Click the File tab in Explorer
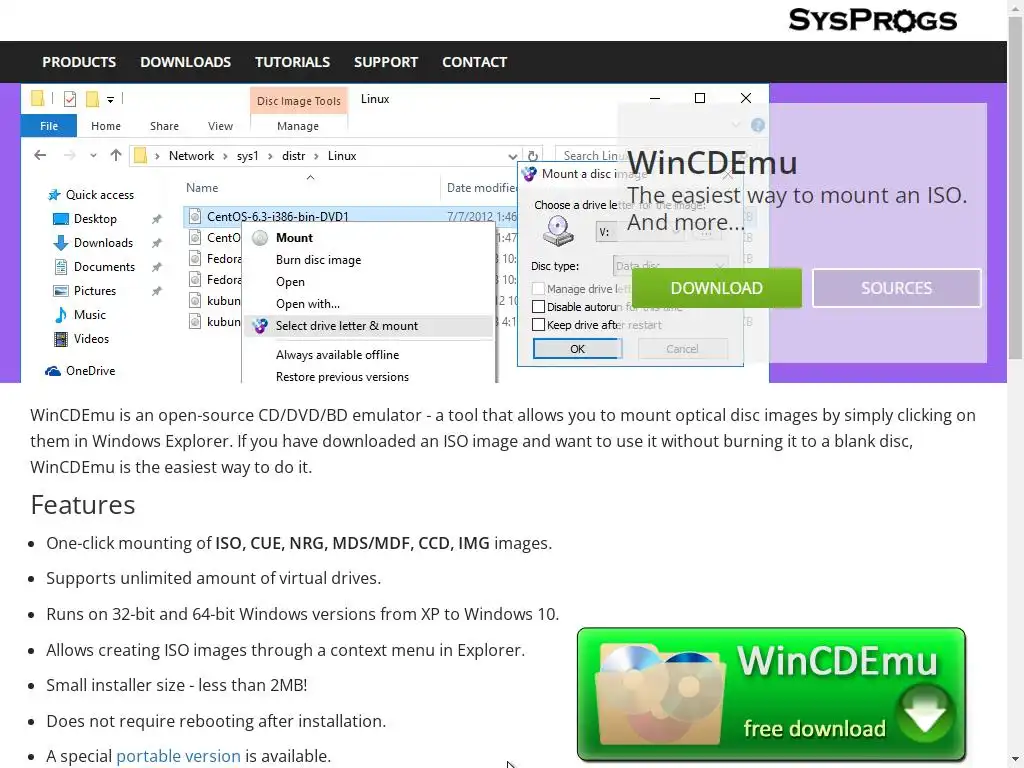Image resolution: width=1024 pixels, height=768 pixels. [x=49, y=126]
